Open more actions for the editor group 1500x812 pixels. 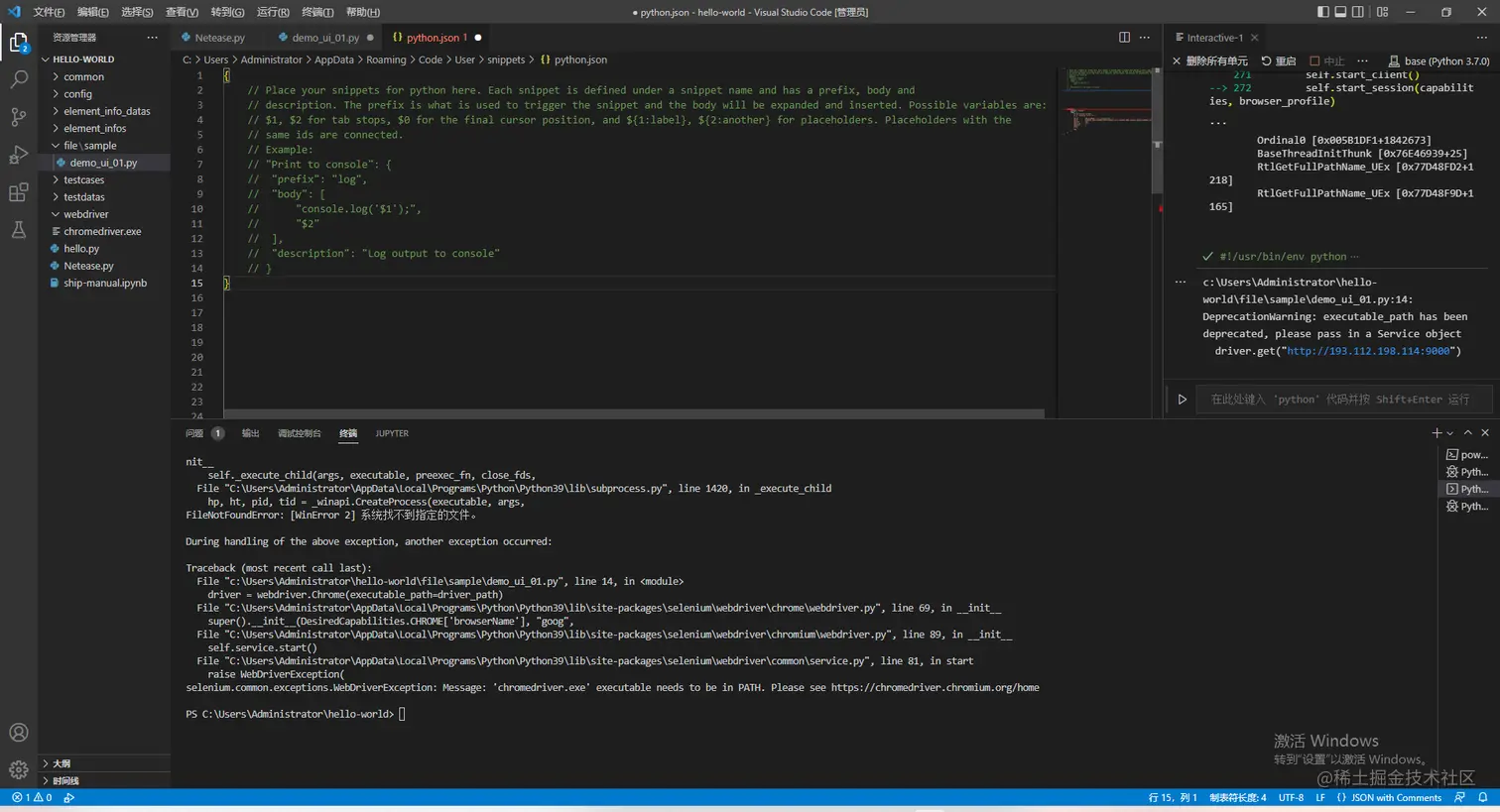[x=1145, y=38]
